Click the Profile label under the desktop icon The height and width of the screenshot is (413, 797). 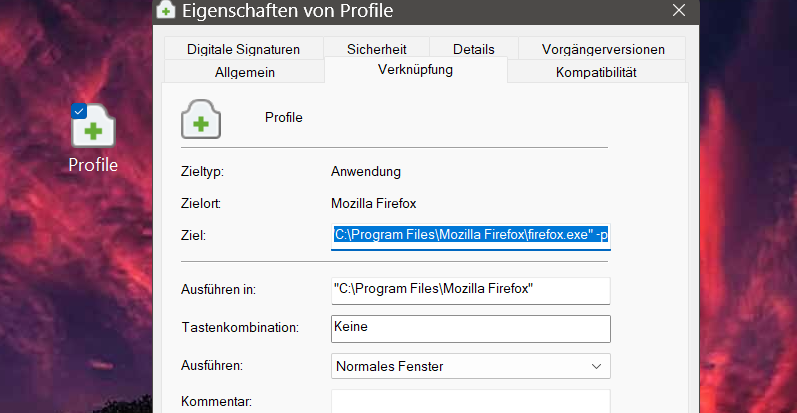coord(93,165)
